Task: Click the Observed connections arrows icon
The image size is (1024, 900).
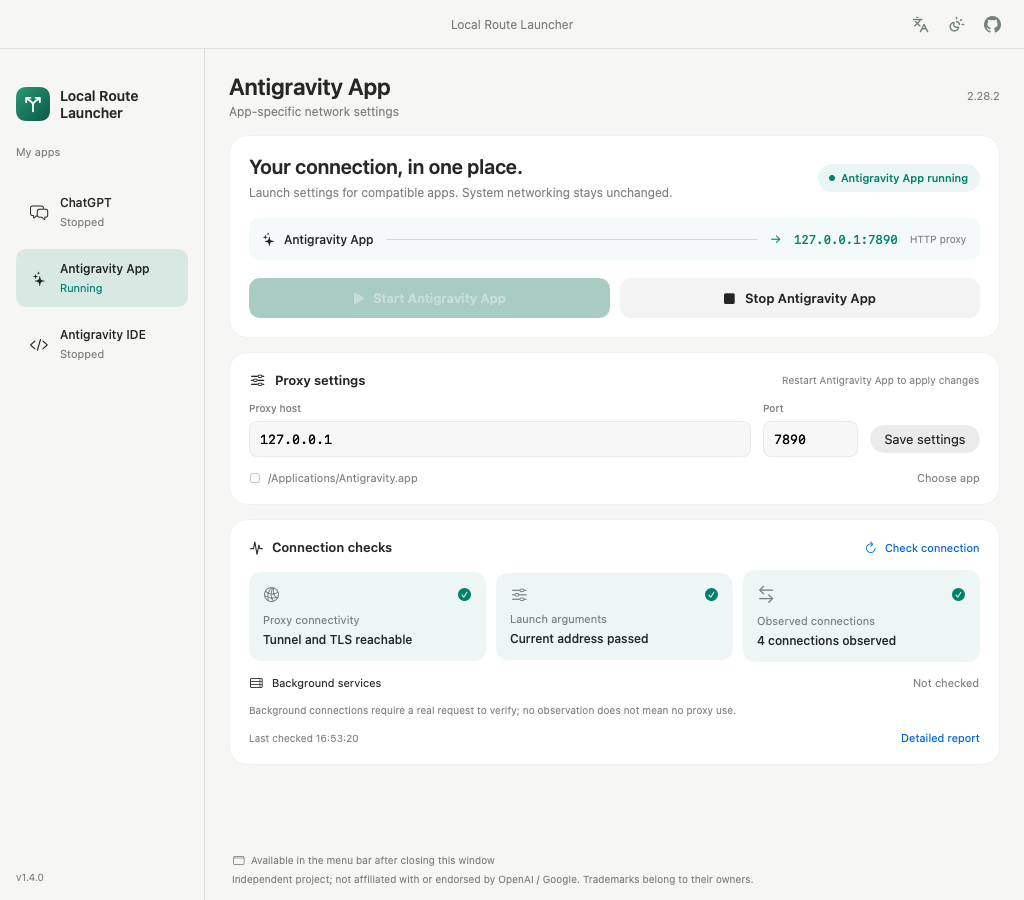Action: [x=766, y=594]
